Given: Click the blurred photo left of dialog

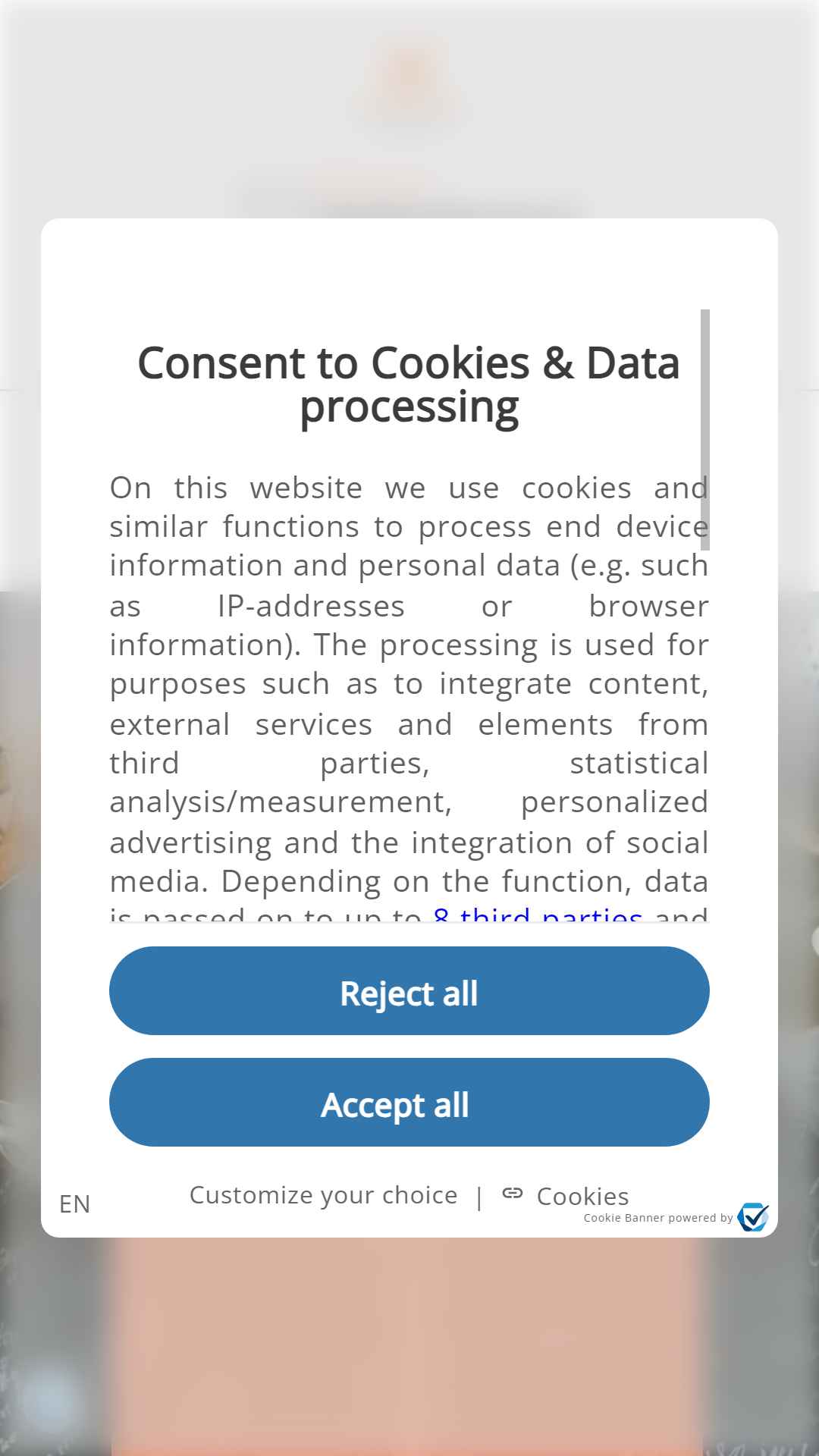Looking at the screenshot, I should (20, 910).
